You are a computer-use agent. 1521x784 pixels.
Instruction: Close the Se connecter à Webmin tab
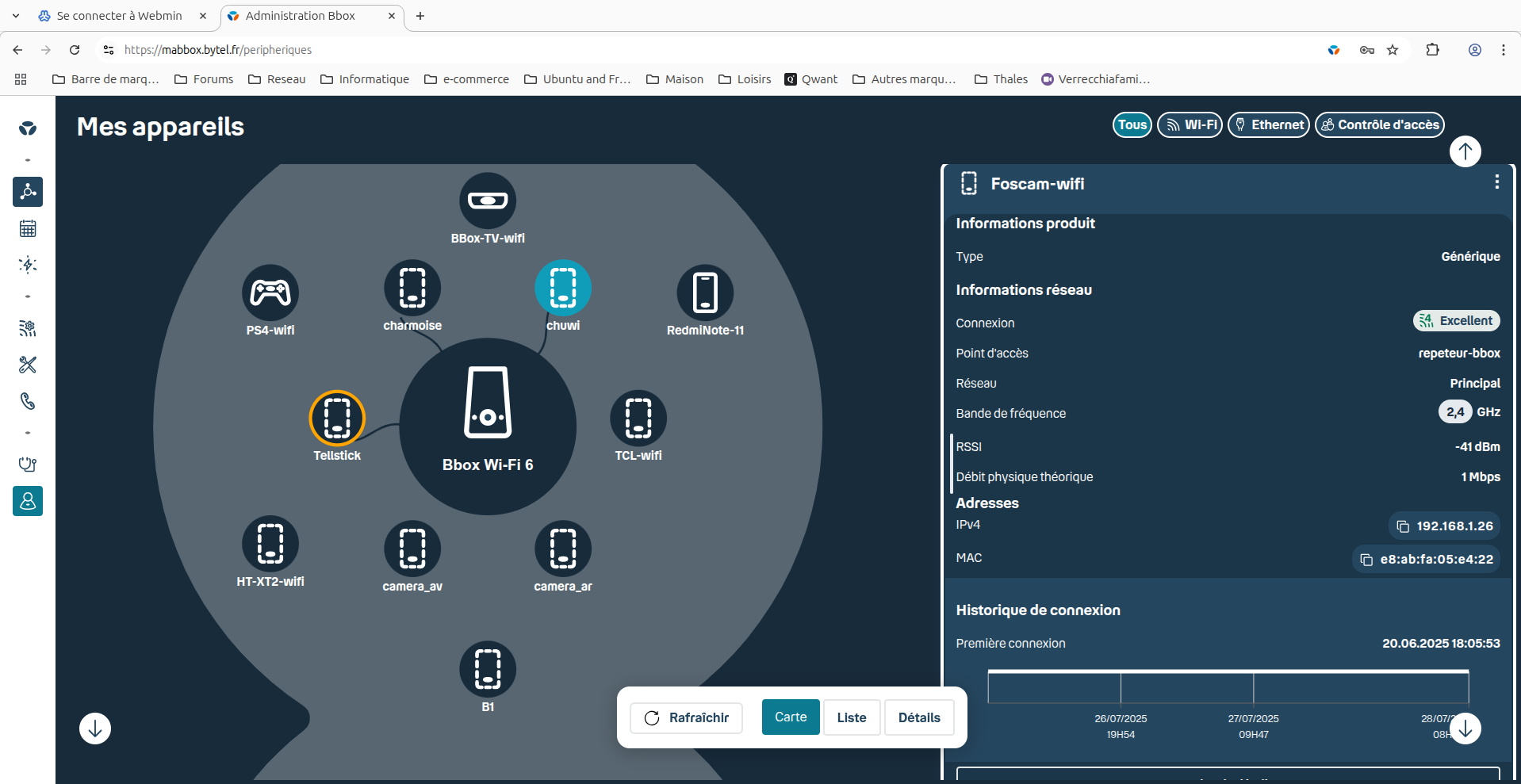coord(203,16)
